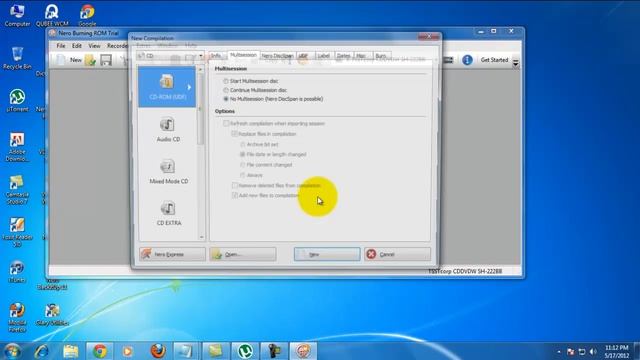Open Windows Explorer folder from taskbar
640x360 pixels.
coord(71,351)
